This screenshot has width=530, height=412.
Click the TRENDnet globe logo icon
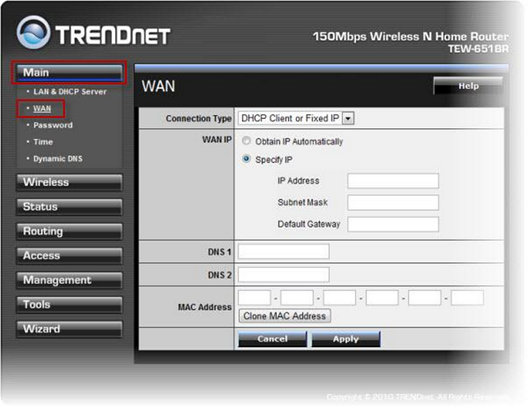33,32
